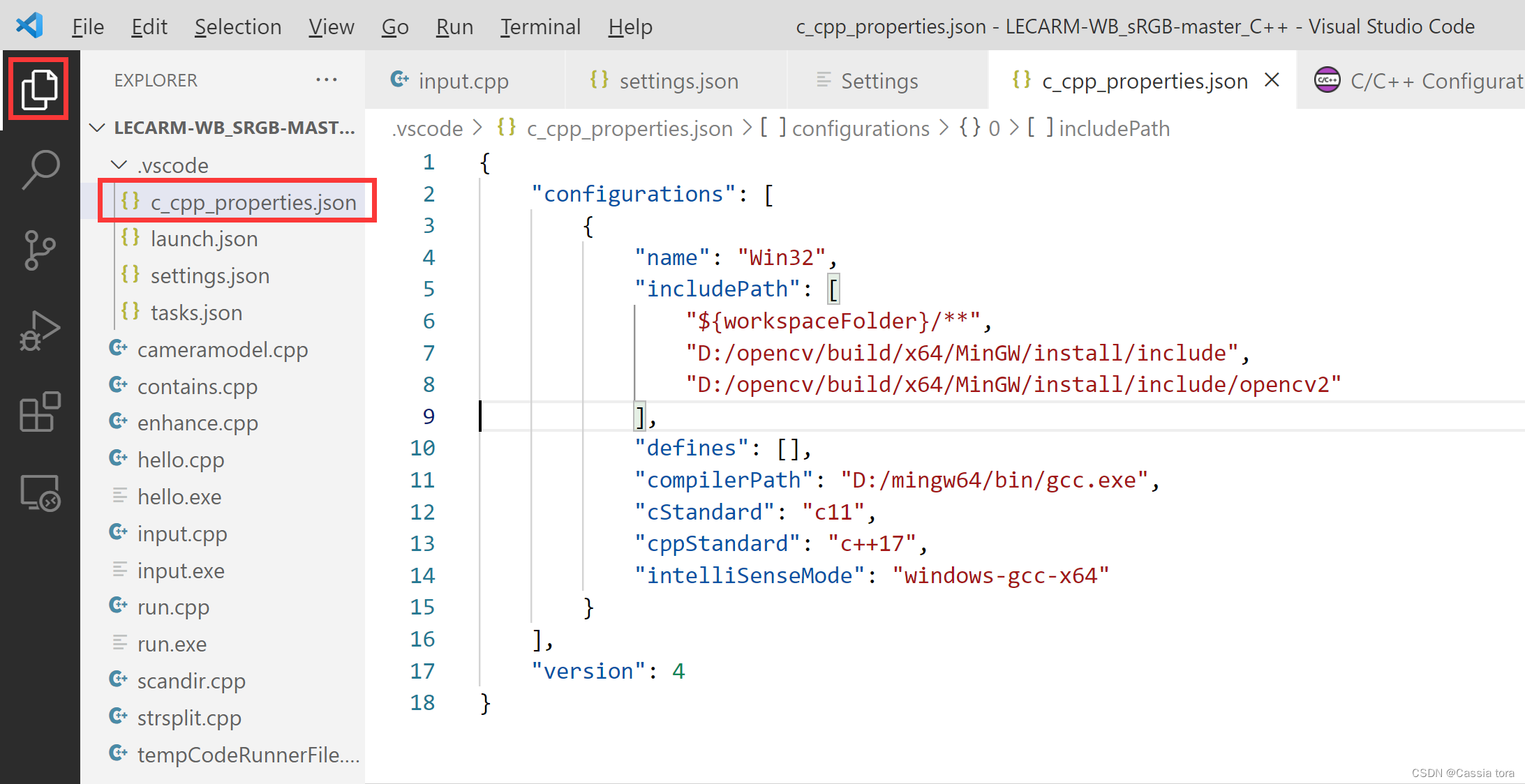Open the Explorer view in the activity bar
This screenshot has height=784, width=1525.
[x=38, y=88]
